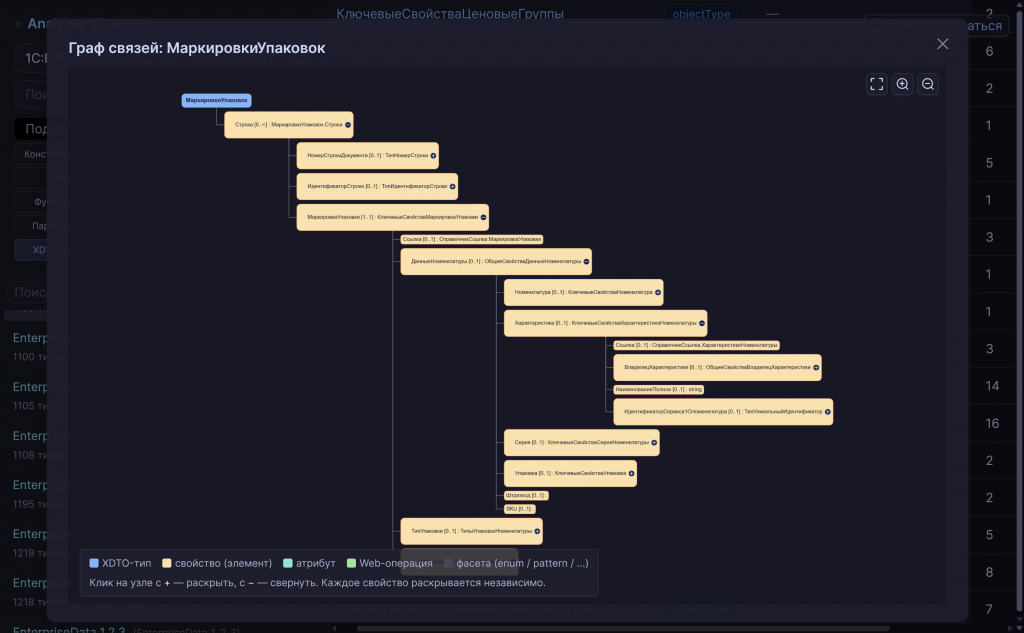Image resolution: width=1024 pixels, height=633 pixels.
Task: Close the Граф связей dialog
Action: coord(942,44)
